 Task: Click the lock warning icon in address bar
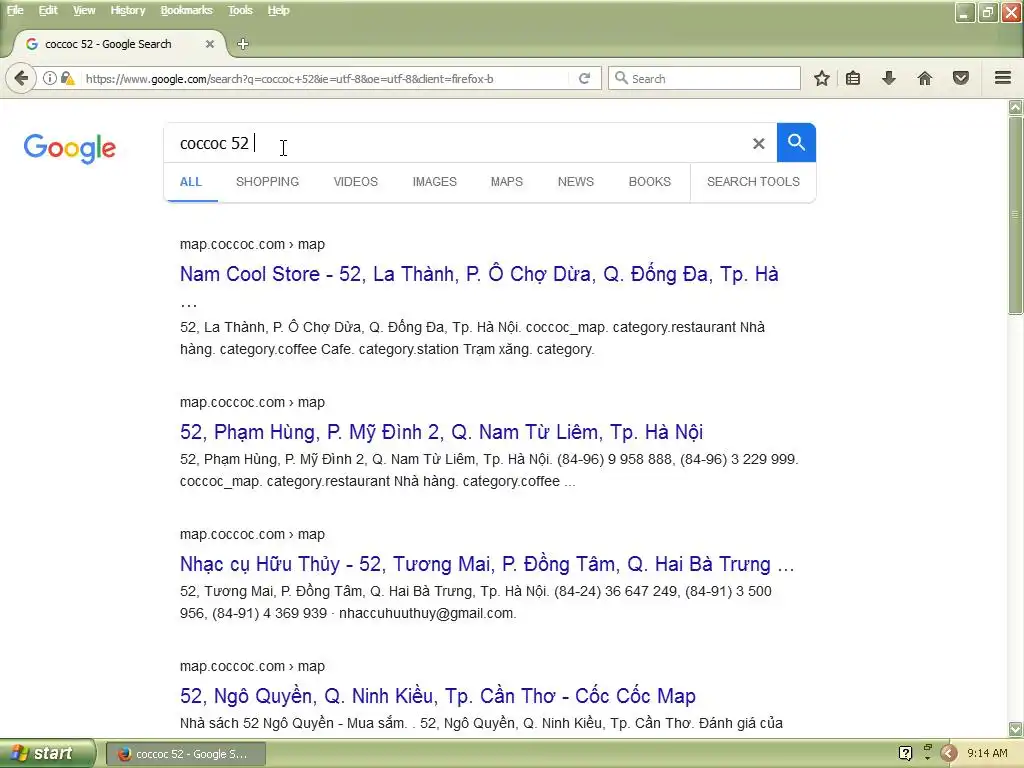tap(67, 79)
